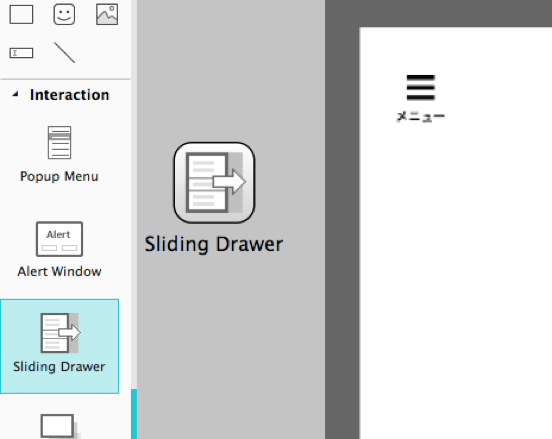This screenshot has width=552, height=439.
Task: Click the Alert Window label text
Action: [59, 271]
